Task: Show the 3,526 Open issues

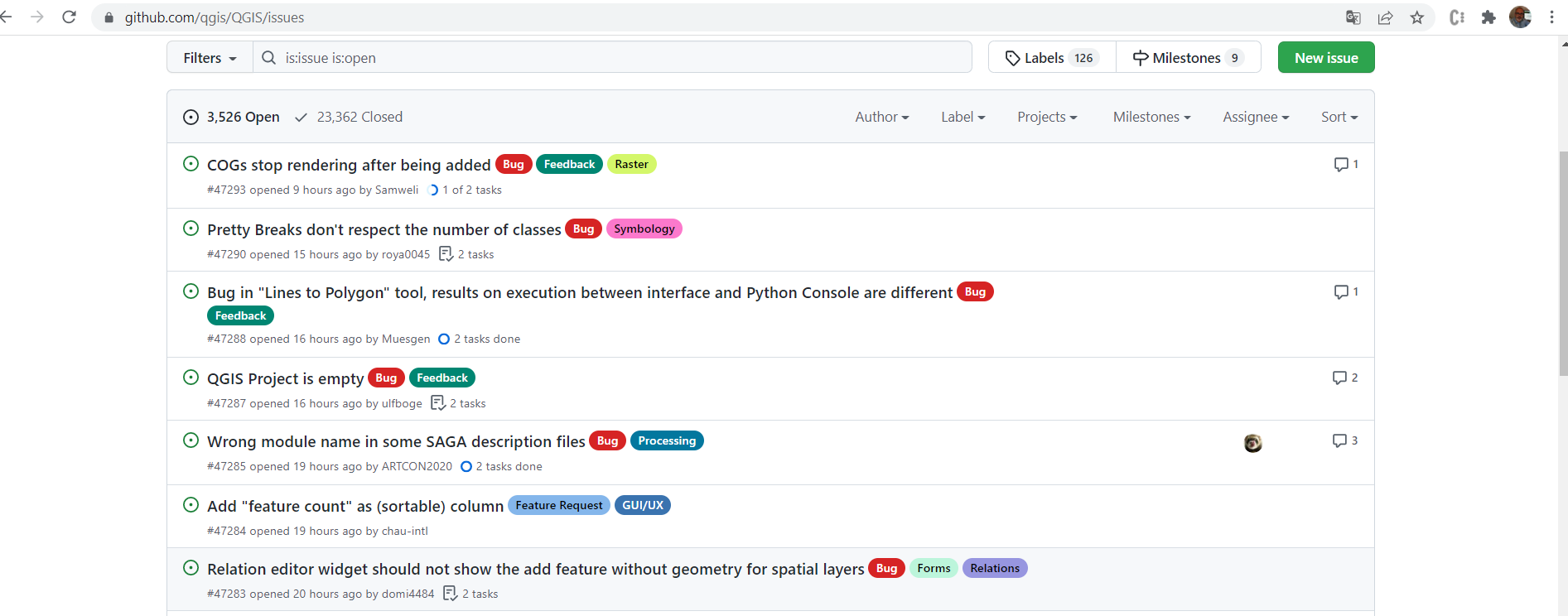Action: (x=232, y=117)
